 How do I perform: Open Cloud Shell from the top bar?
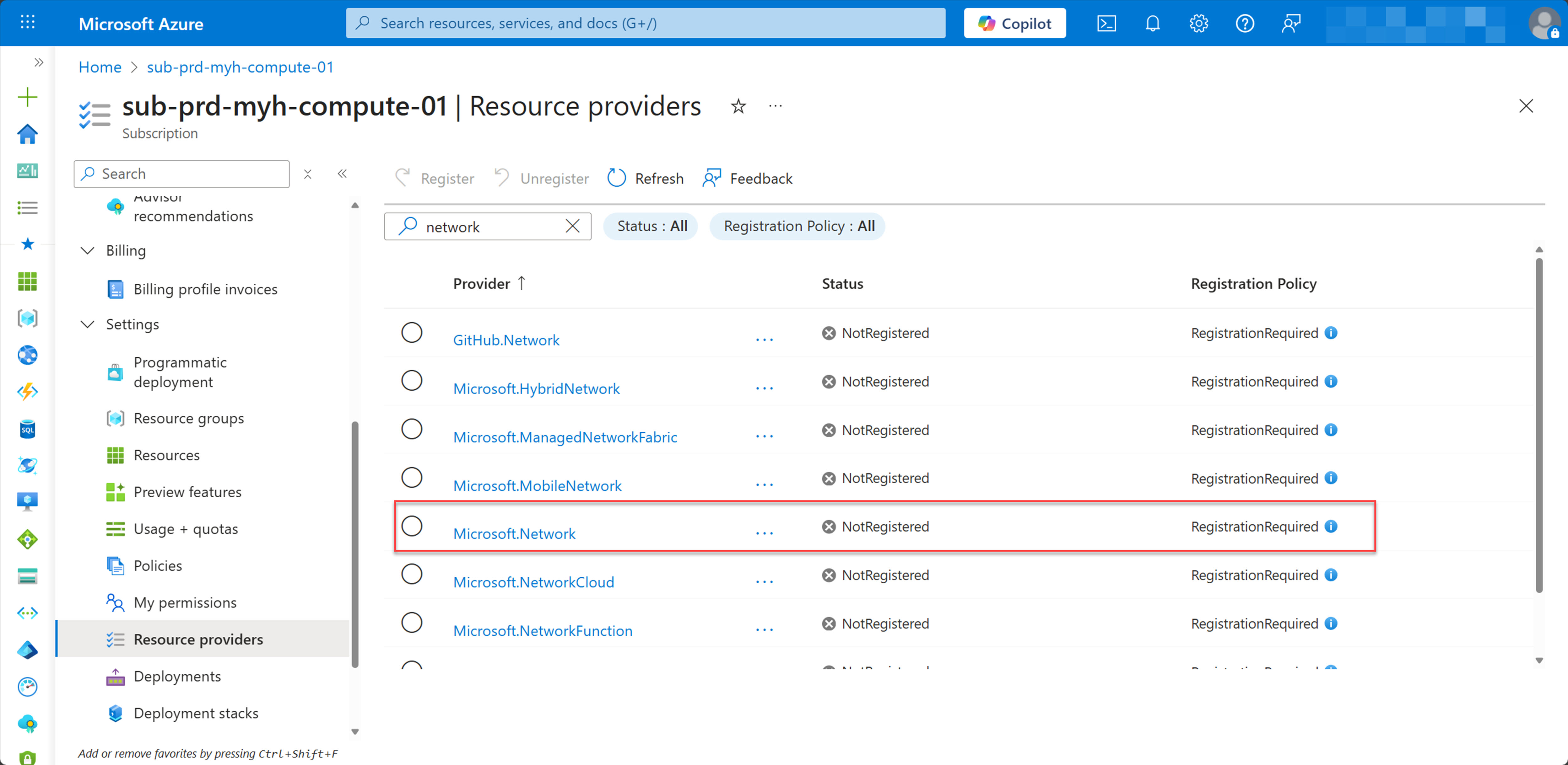coord(1106,23)
